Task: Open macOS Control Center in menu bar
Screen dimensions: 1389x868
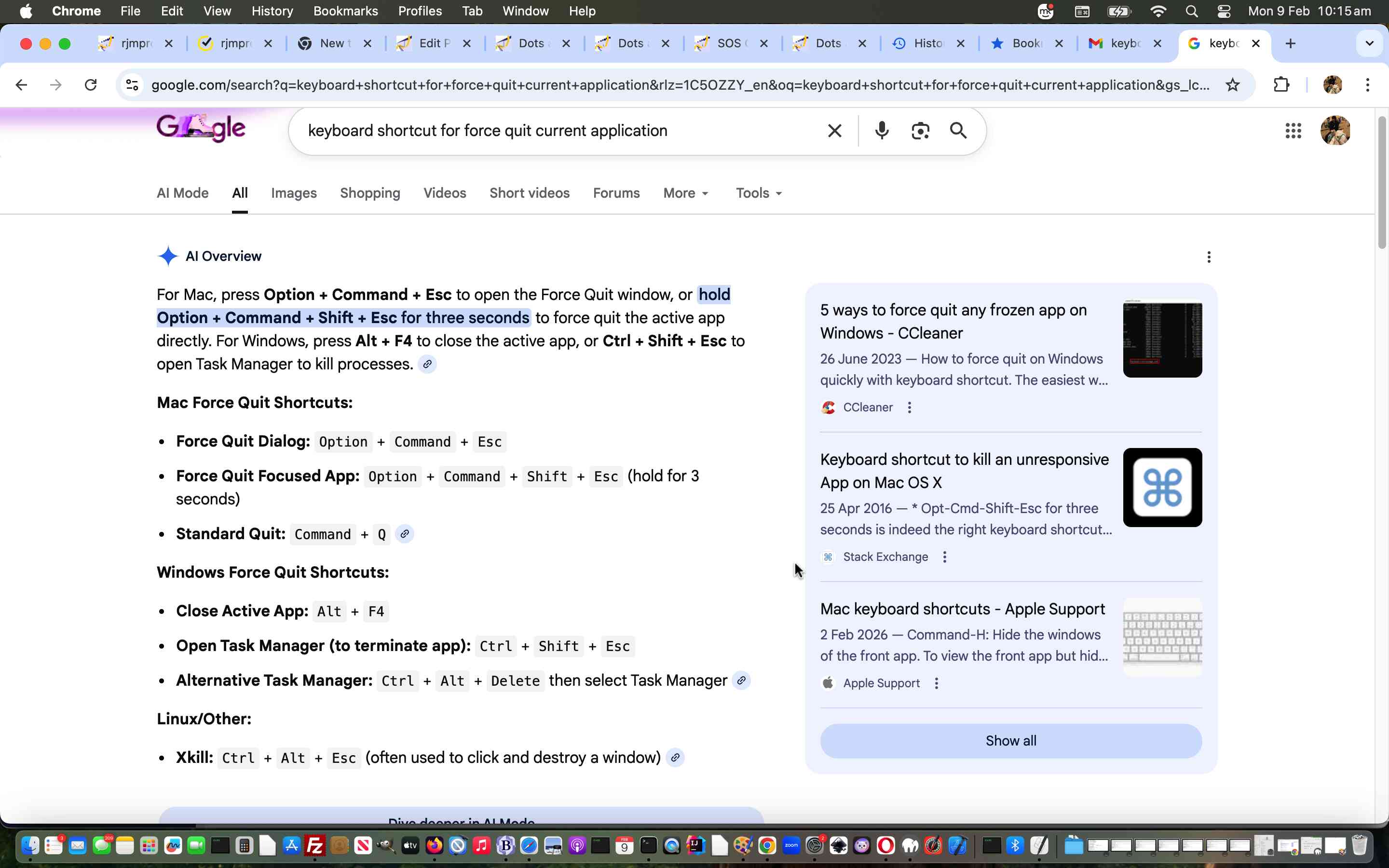Action: 1223,11
